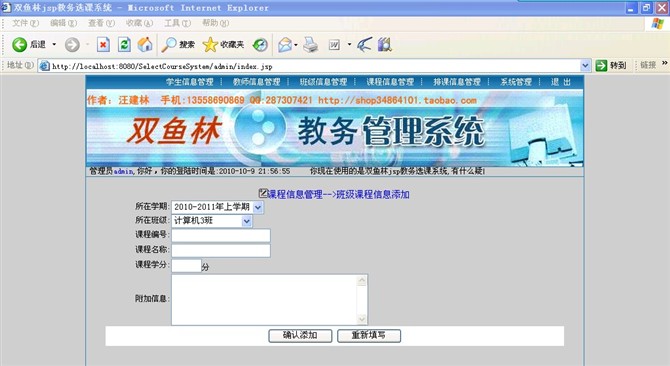Open 班级信息管理 in the site nav
This screenshot has height=366, width=670.
tap(323, 82)
